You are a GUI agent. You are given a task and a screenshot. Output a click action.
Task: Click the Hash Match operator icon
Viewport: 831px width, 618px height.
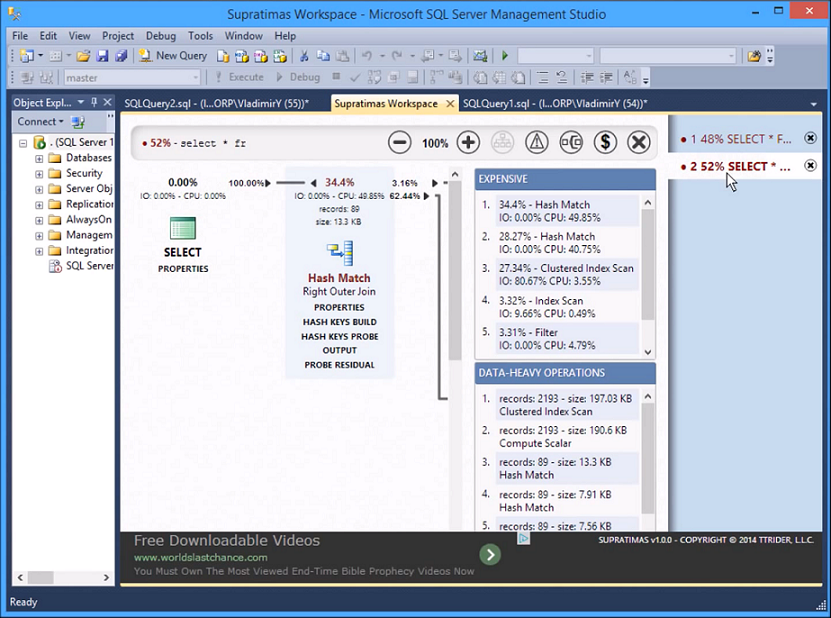(x=339, y=252)
